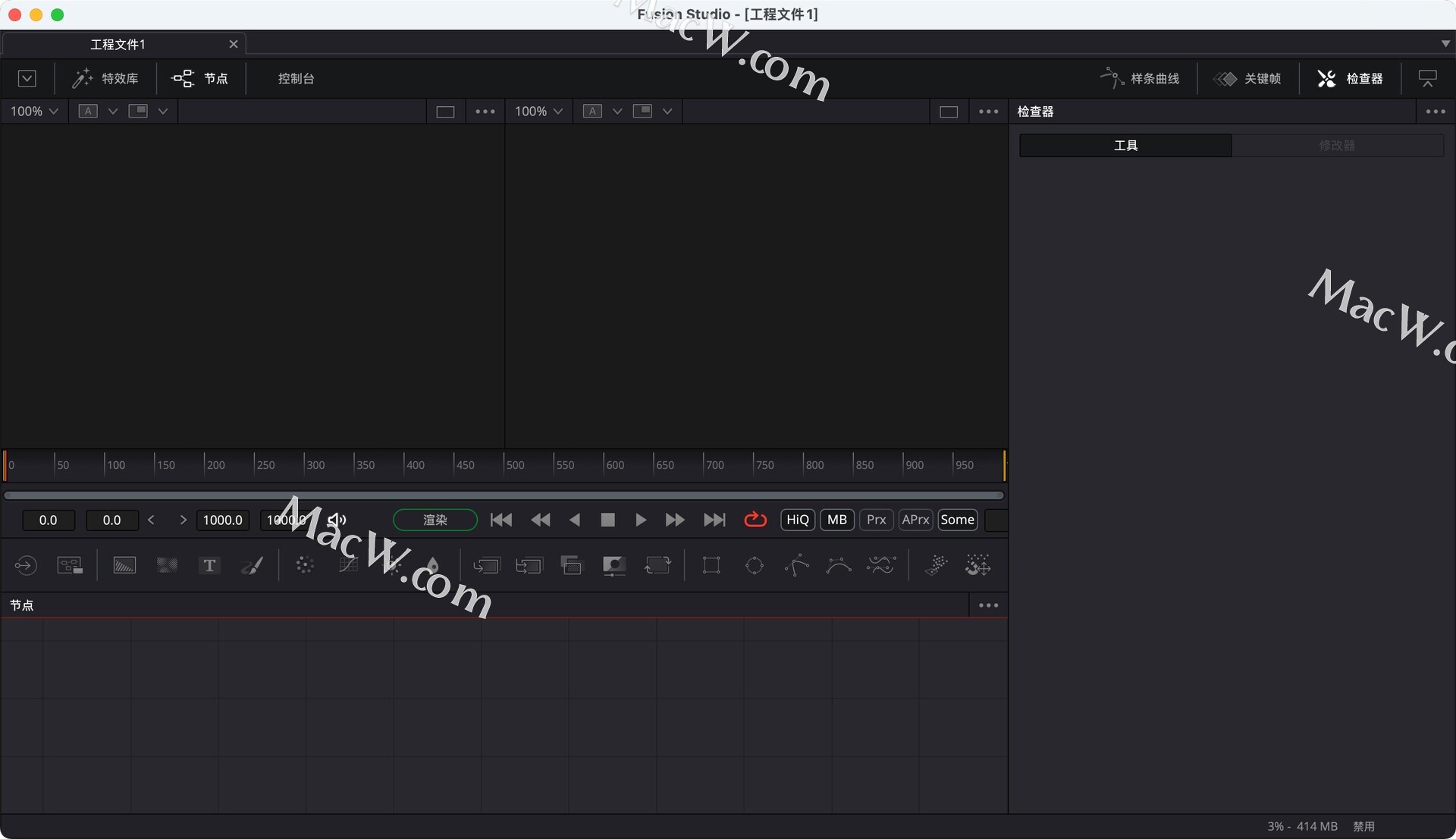This screenshot has width=1456, height=839.
Task: Add a Blur node with the droplet icon
Action: click(432, 565)
